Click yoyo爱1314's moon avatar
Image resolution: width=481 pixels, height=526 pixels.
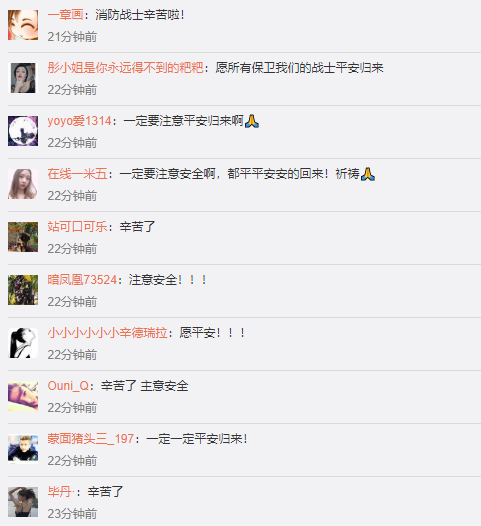click(x=23, y=131)
